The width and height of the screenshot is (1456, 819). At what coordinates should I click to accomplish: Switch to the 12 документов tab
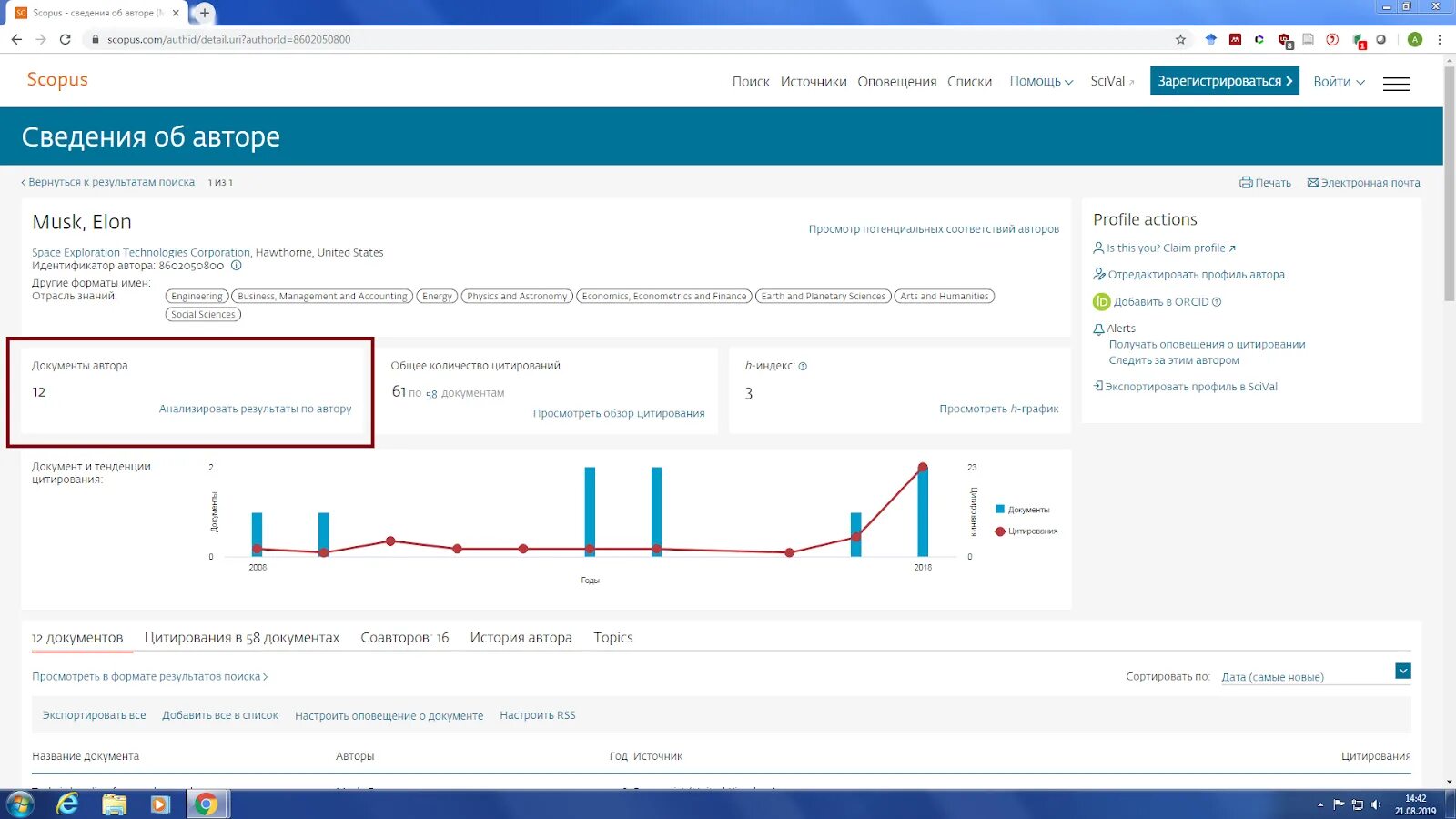(77, 638)
